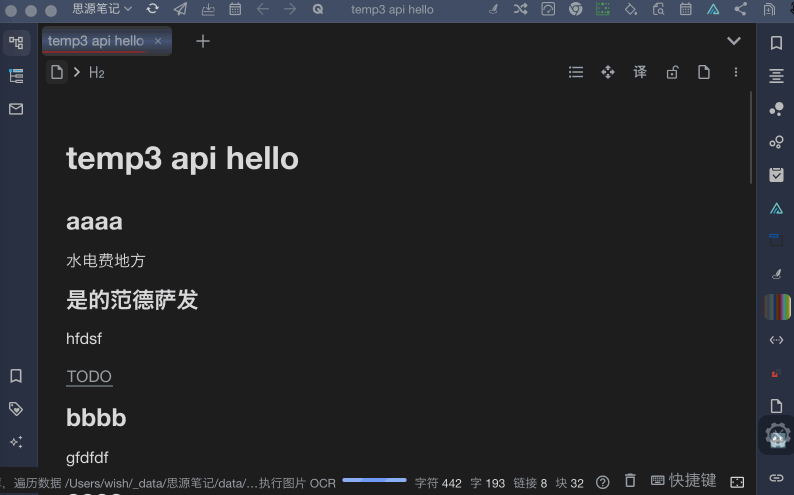Image resolution: width=794 pixels, height=495 pixels.
Task: Click the inbox download tray icon
Action: pos(208,9)
